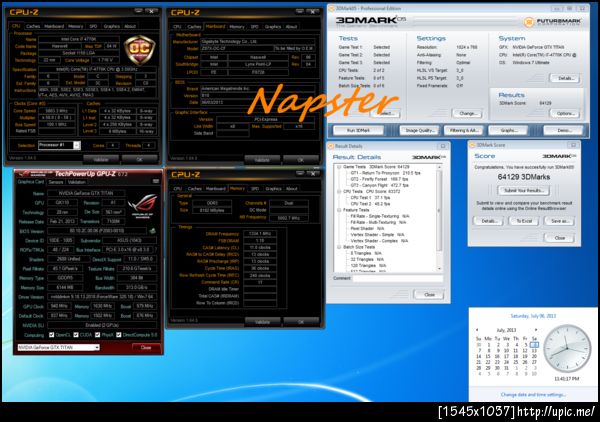The height and width of the screenshot is (422, 600).
Task: Click the Comment field in Result Details
Action: (x=398, y=279)
